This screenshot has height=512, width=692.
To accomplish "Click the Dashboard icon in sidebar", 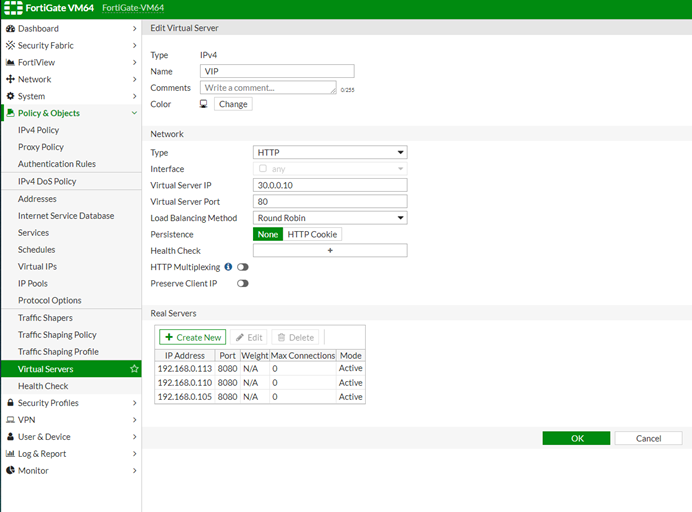I will pyautogui.click(x=10, y=29).
